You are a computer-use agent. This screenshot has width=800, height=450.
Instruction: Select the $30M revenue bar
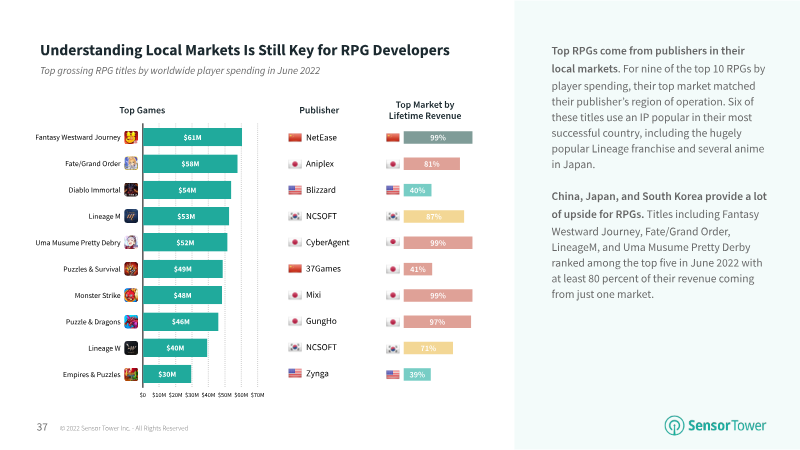(x=167, y=374)
